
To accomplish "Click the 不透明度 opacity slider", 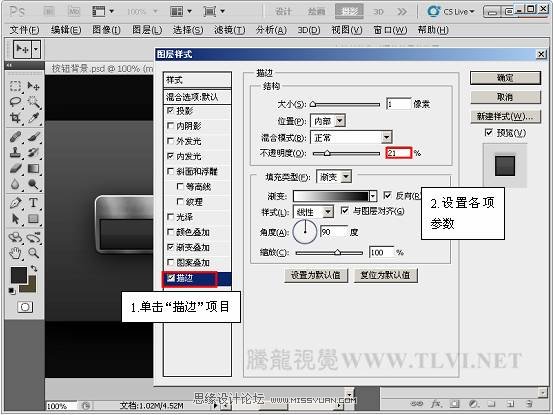I will [346, 153].
